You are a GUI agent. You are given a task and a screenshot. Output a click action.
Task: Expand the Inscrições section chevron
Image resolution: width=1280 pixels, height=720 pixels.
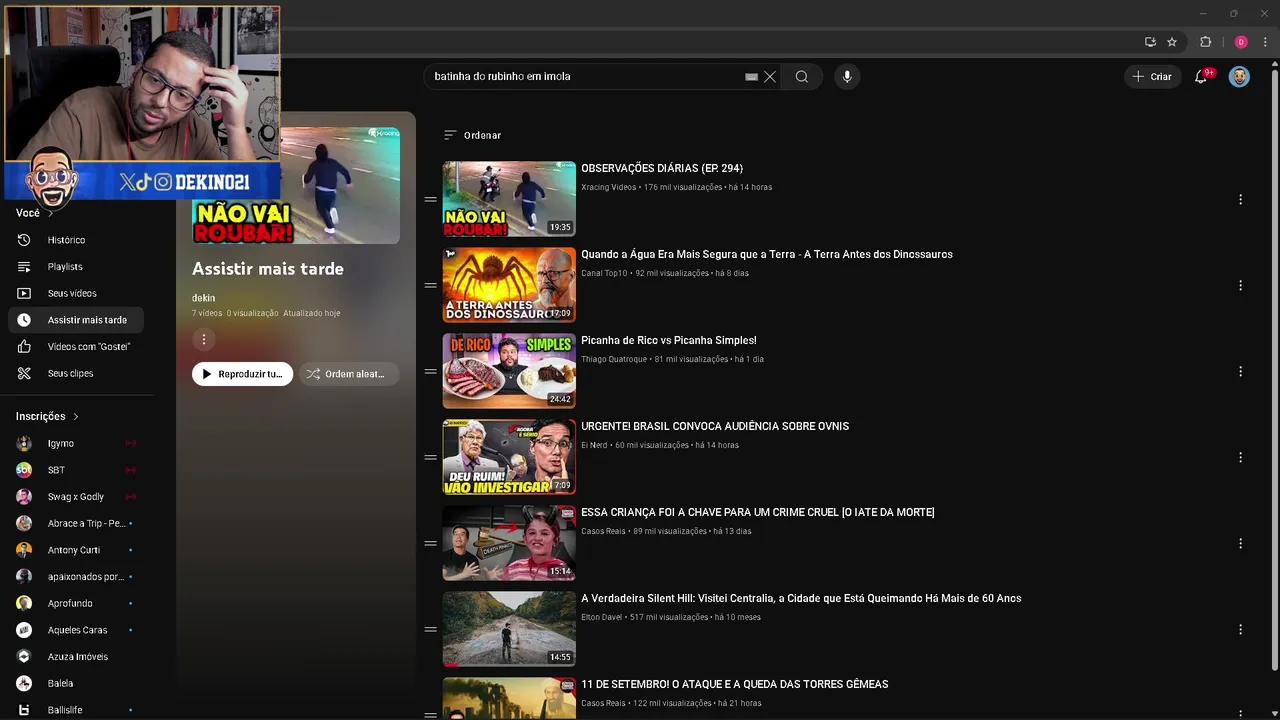75,417
